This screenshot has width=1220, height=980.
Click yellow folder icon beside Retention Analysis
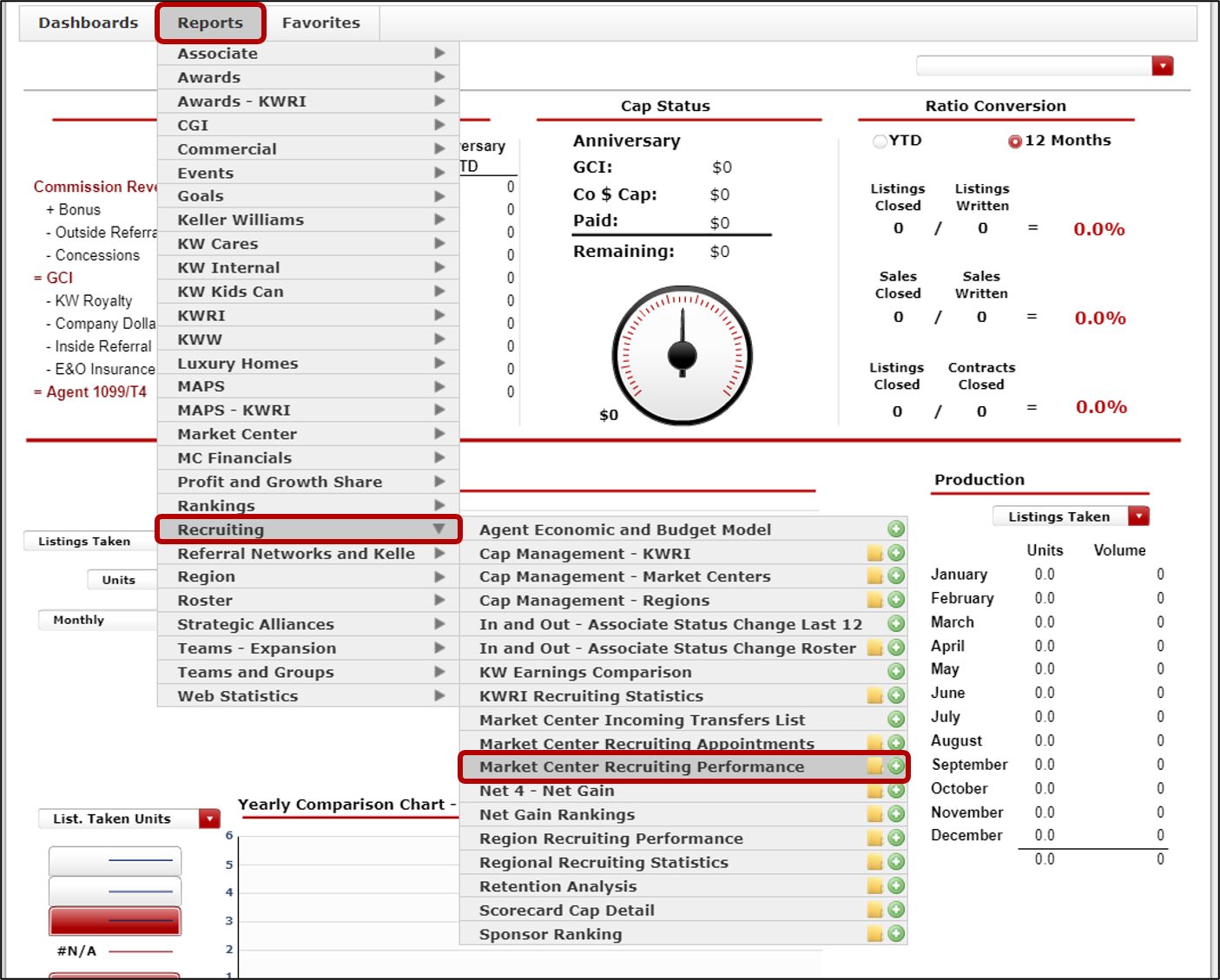tap(874, 886)
